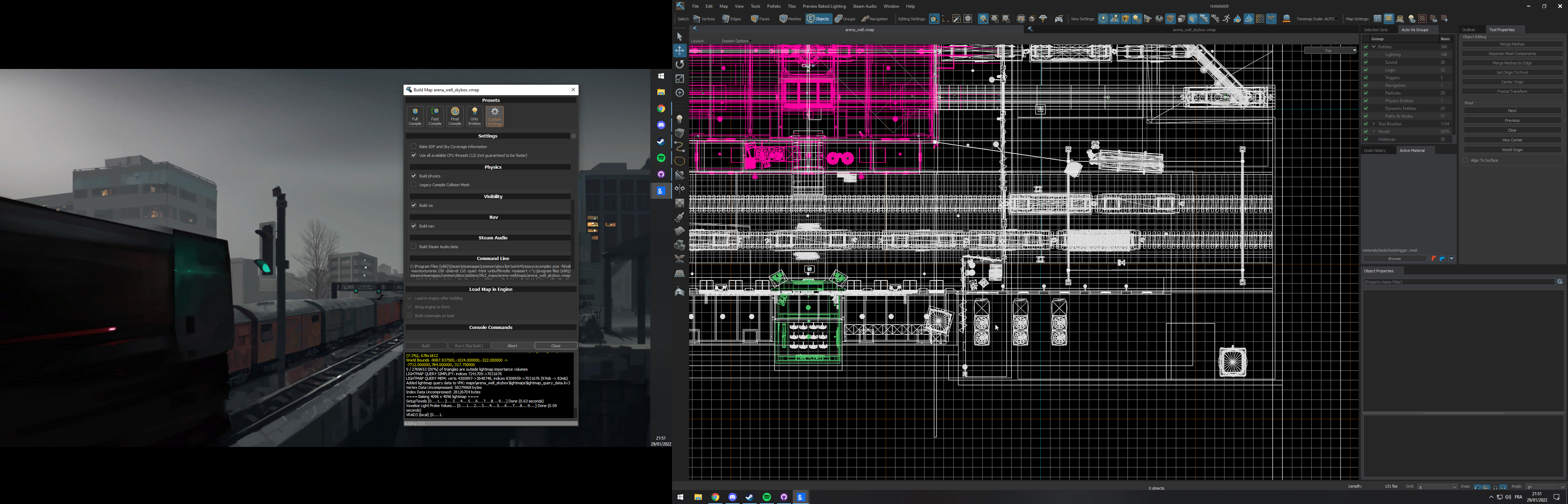Open the Session Options dropdown
1568x504 pixels.
coord(736,41)
